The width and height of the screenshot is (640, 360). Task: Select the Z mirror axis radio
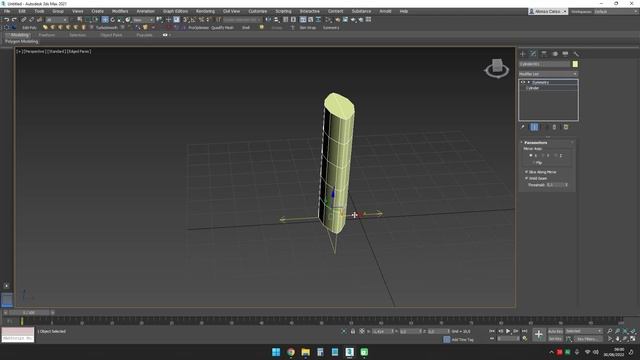point(556,156)
